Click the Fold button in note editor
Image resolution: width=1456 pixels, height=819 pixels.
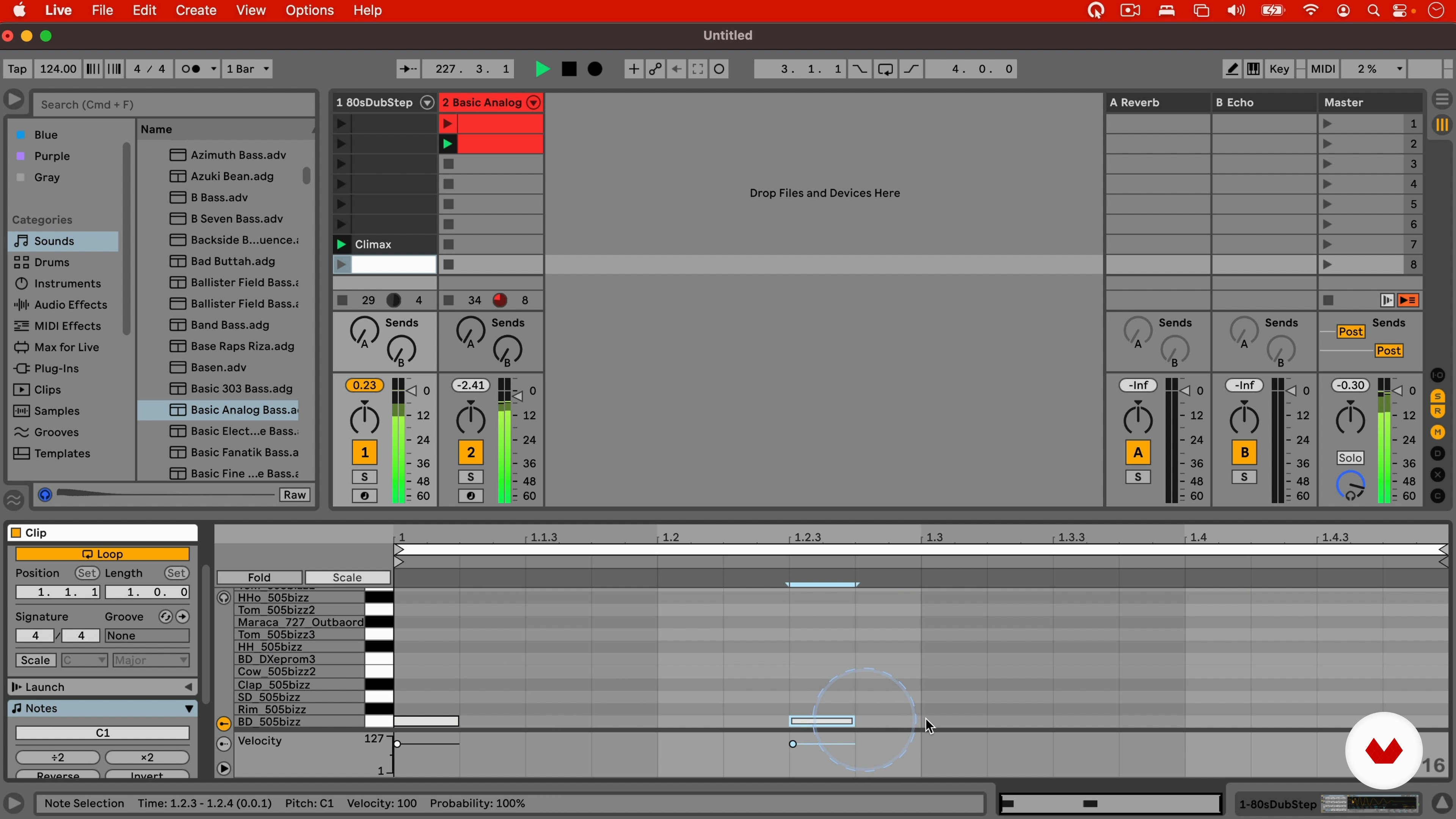coord(259,577)
